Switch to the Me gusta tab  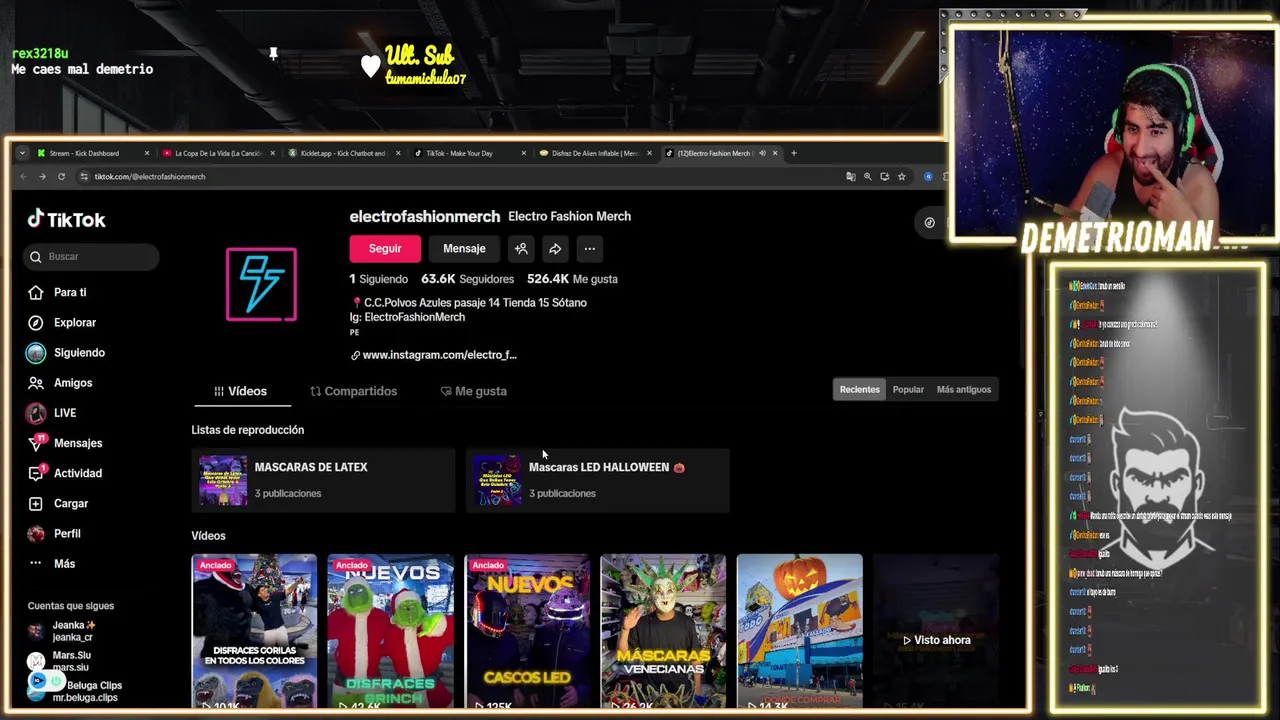pos(474,391)
